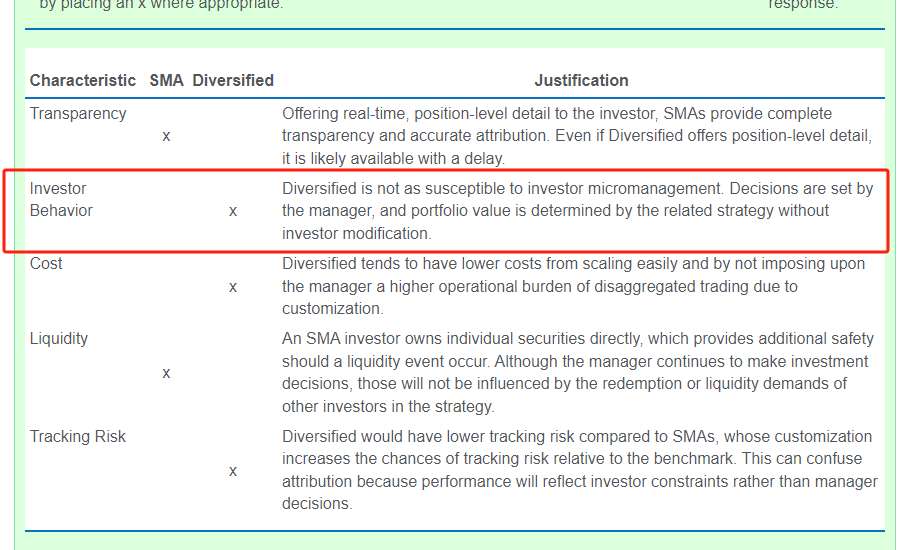Select the Tracking Risk row label
The image size is (906, 550).
pos(78,437)
